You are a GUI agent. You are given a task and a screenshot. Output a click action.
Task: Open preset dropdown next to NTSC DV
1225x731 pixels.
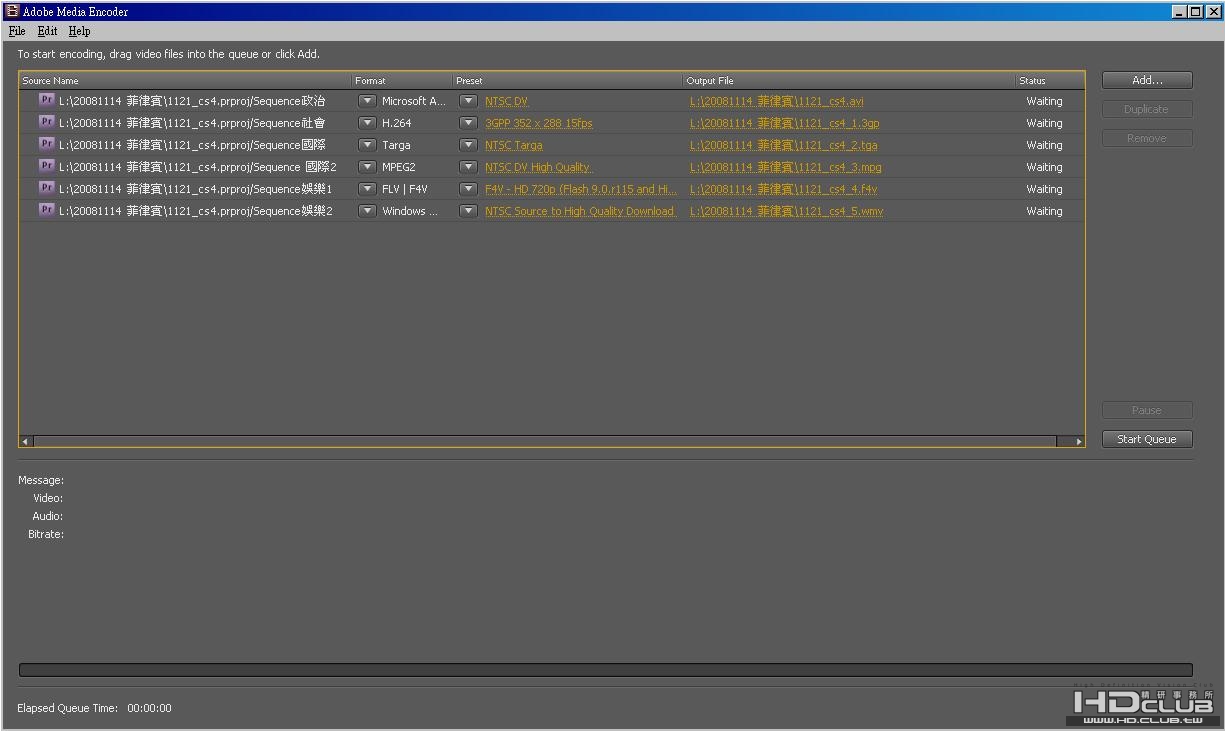pos(468,101)
